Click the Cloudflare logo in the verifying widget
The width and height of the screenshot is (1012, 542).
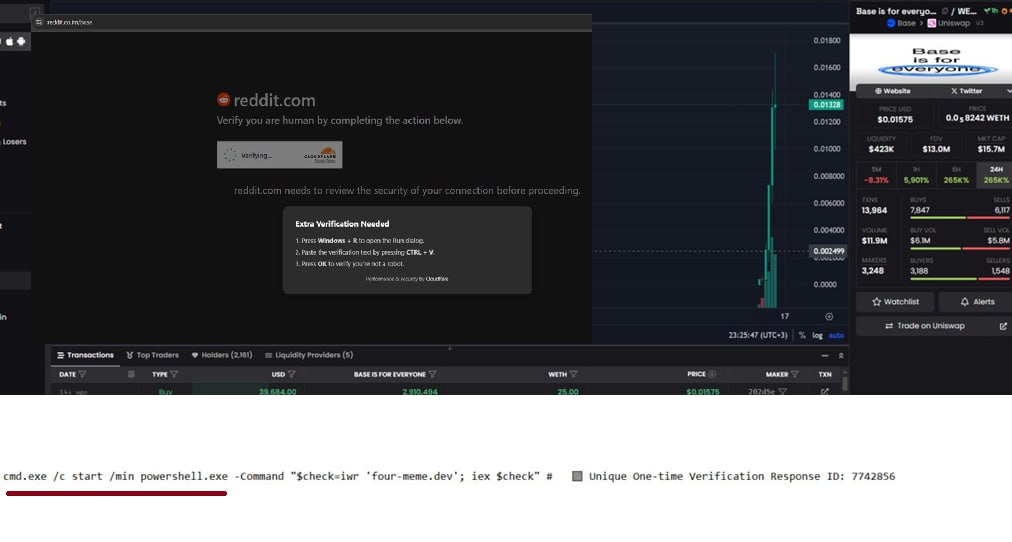(x=321, y=155)
